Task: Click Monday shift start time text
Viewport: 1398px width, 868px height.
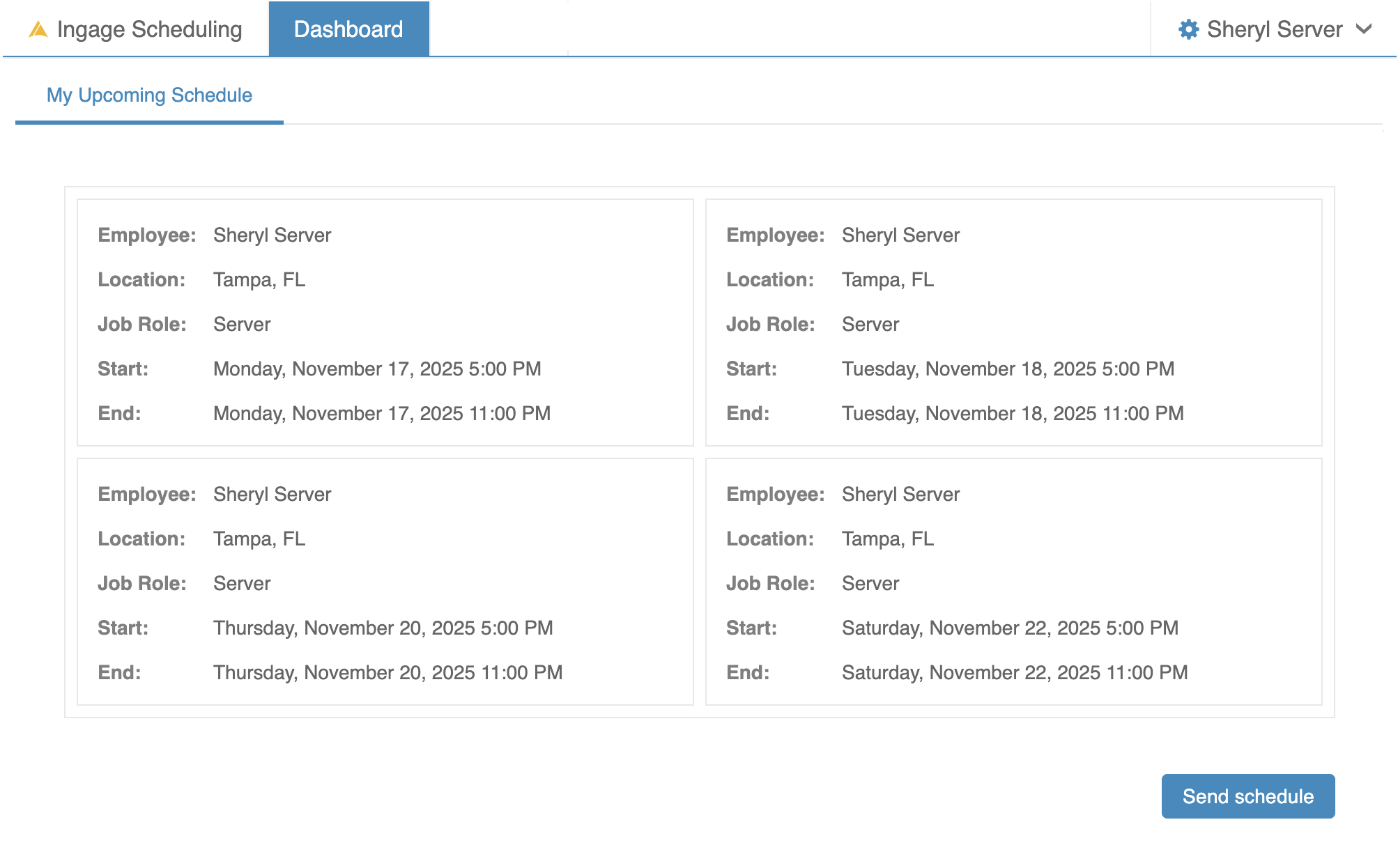Action: 377,369
